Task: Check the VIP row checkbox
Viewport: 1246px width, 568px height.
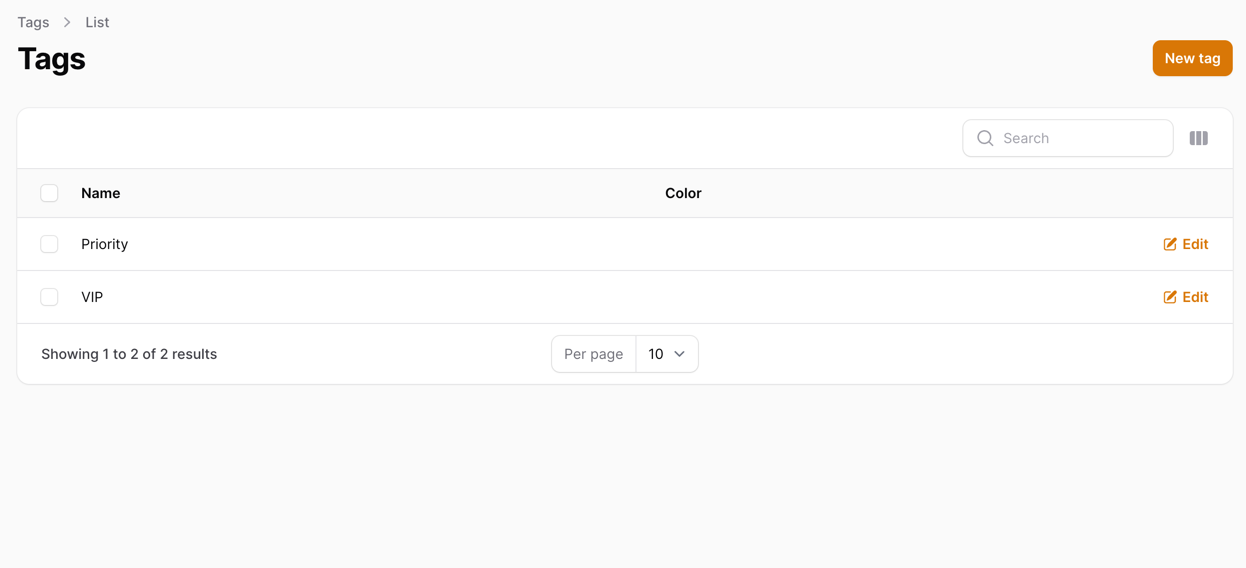Action: pos(49,297)
